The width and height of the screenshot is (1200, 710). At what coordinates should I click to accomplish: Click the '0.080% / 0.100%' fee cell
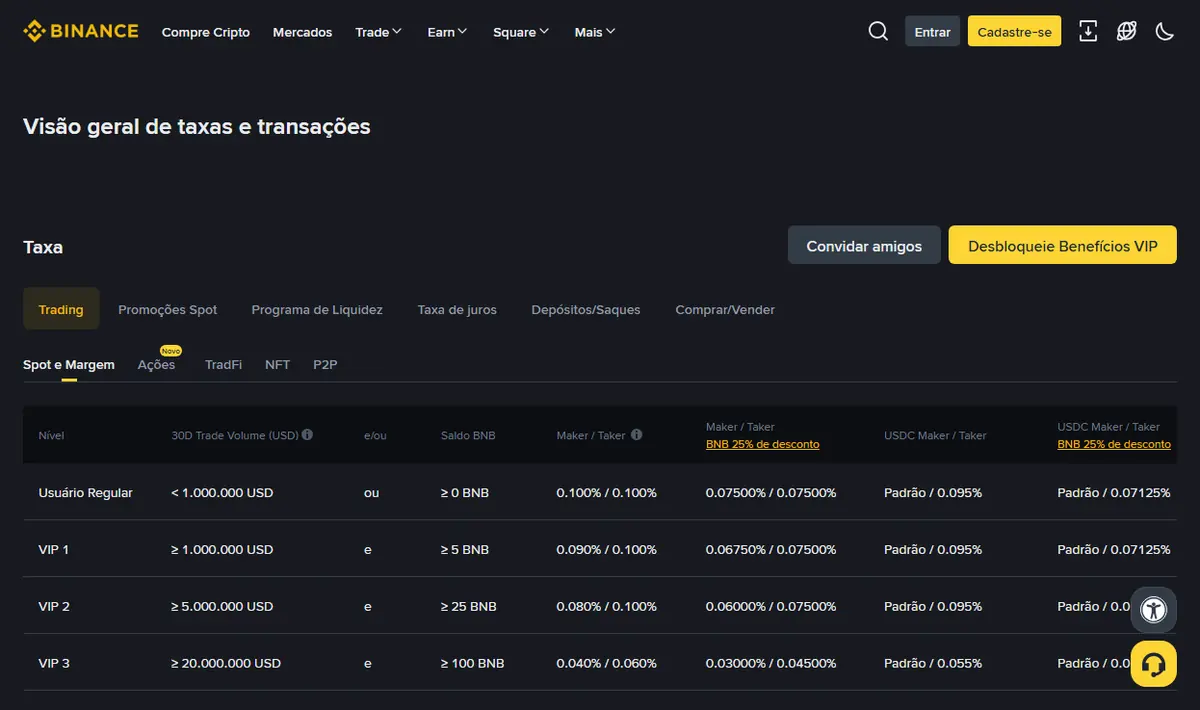click(607, 606)
